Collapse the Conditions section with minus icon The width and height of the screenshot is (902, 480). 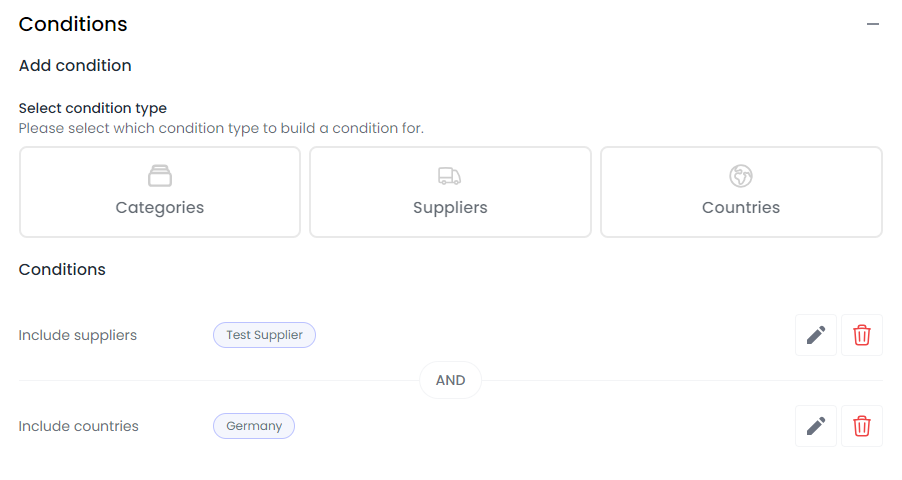tap(873, 24)
